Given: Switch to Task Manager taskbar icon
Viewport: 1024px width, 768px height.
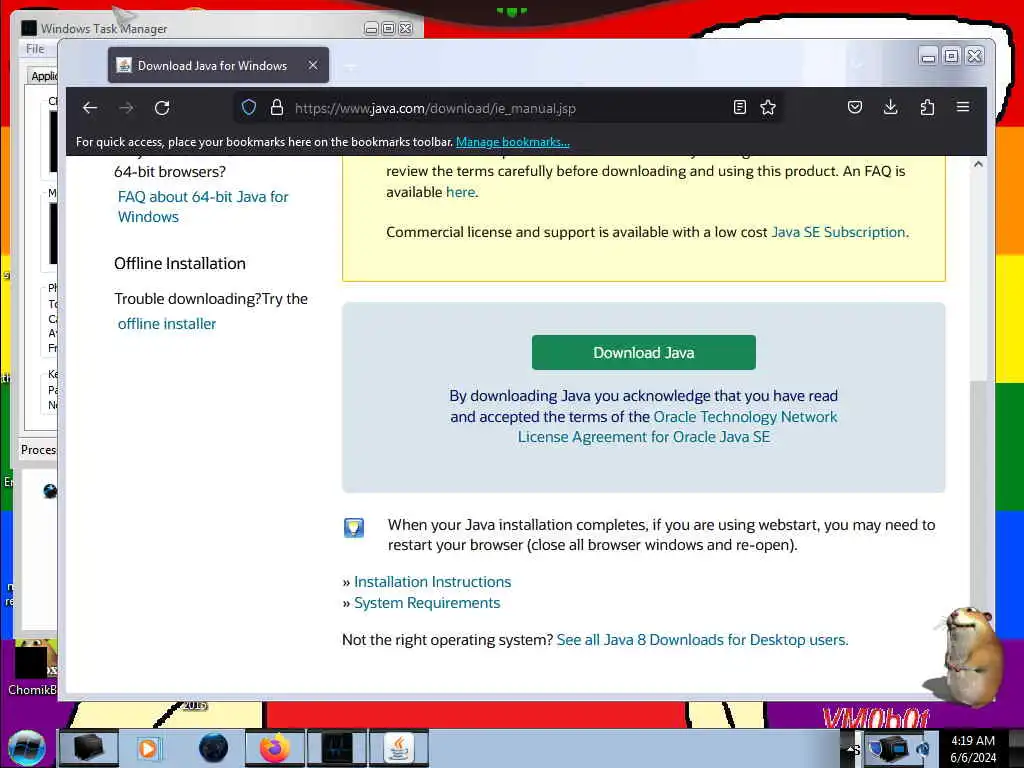Looking at the screenshot, I should [x=336, y=748].
